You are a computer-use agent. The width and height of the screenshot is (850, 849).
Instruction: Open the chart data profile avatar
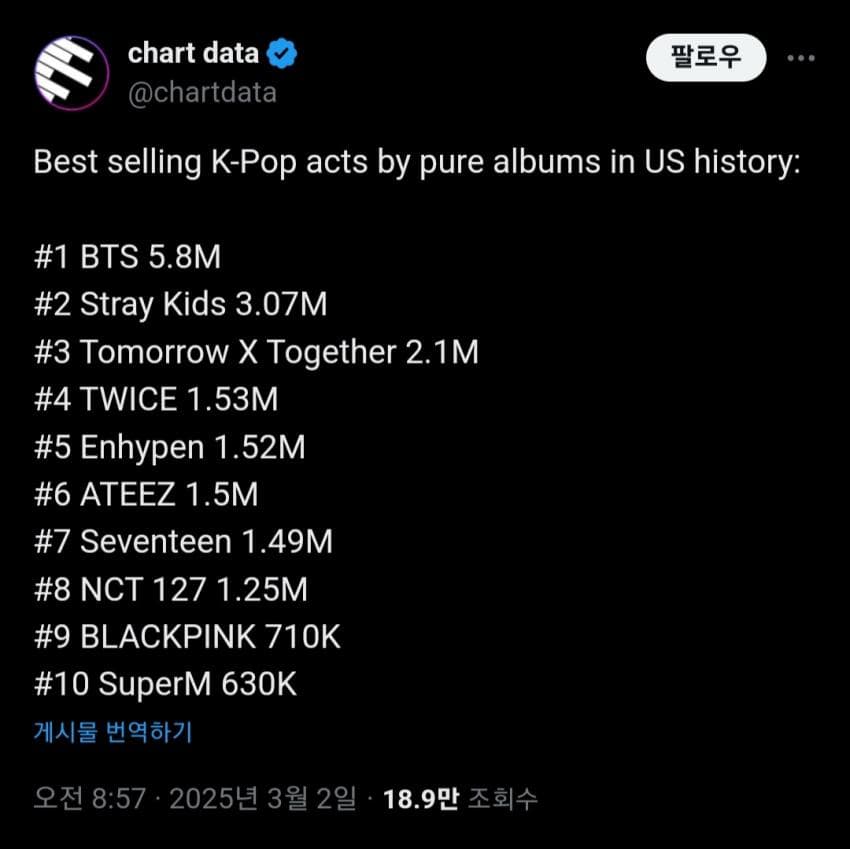click(x=71, y=72)
